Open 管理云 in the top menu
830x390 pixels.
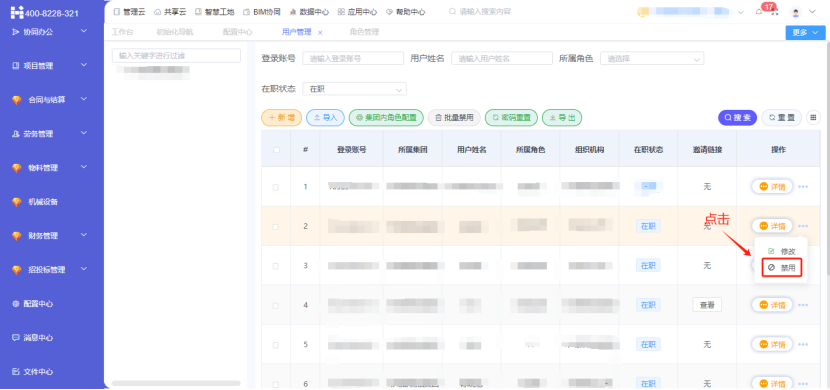click(130, 12)
